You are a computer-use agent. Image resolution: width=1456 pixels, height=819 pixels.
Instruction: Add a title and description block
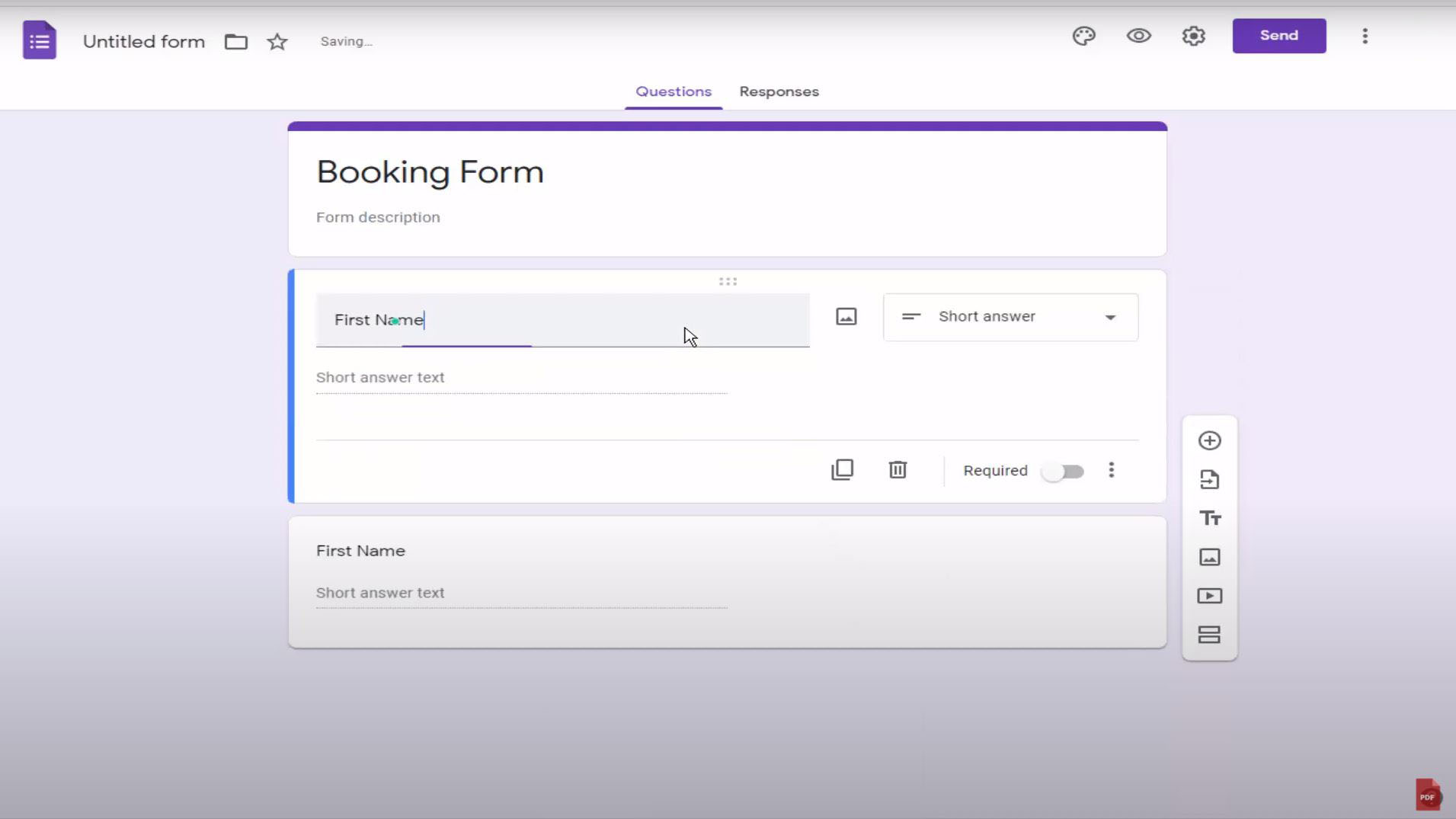coord(1209,519)
